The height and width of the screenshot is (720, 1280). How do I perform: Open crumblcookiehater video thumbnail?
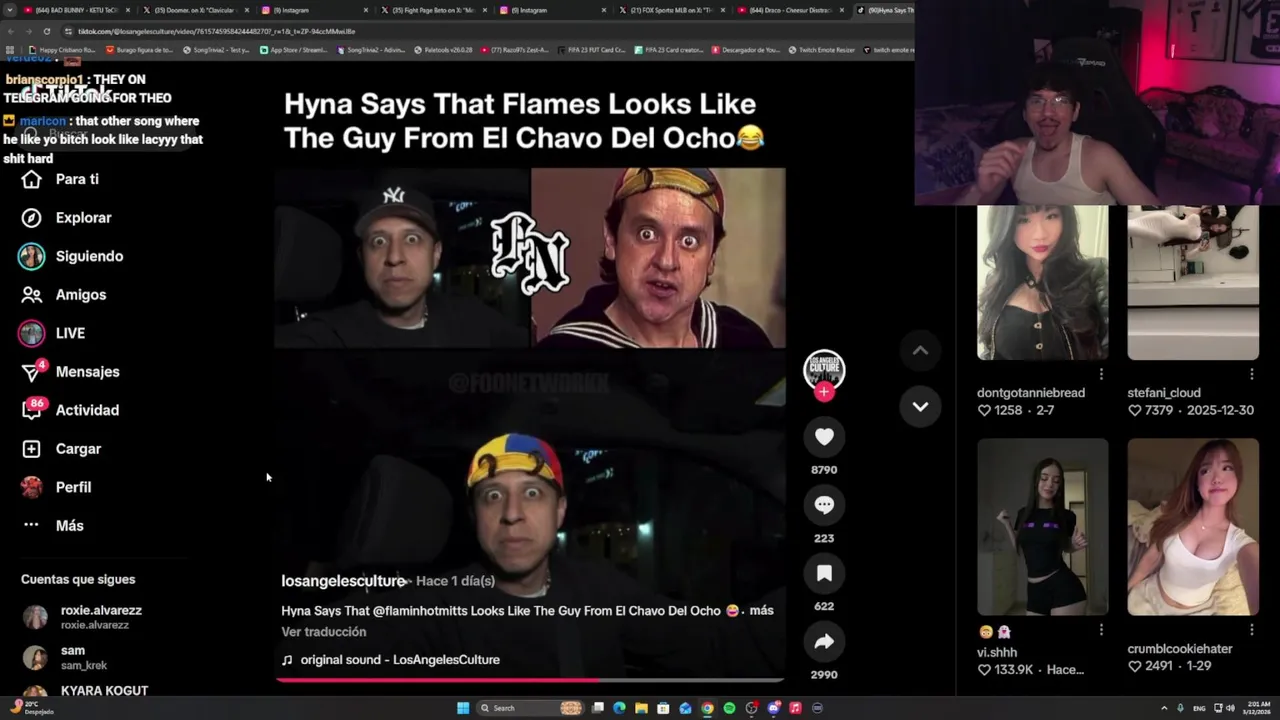click(1193, 527)
